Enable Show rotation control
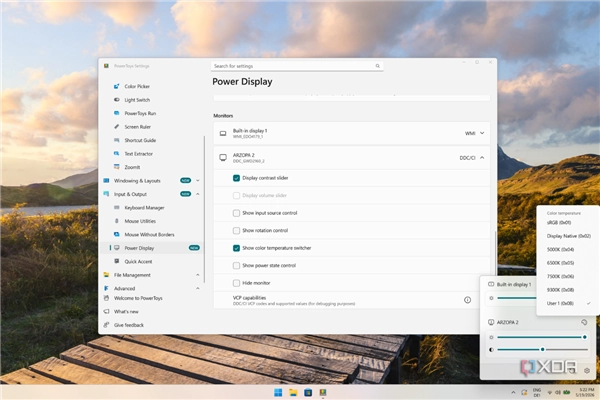Screen dimensions: 600x400 [x=236, y=230]
